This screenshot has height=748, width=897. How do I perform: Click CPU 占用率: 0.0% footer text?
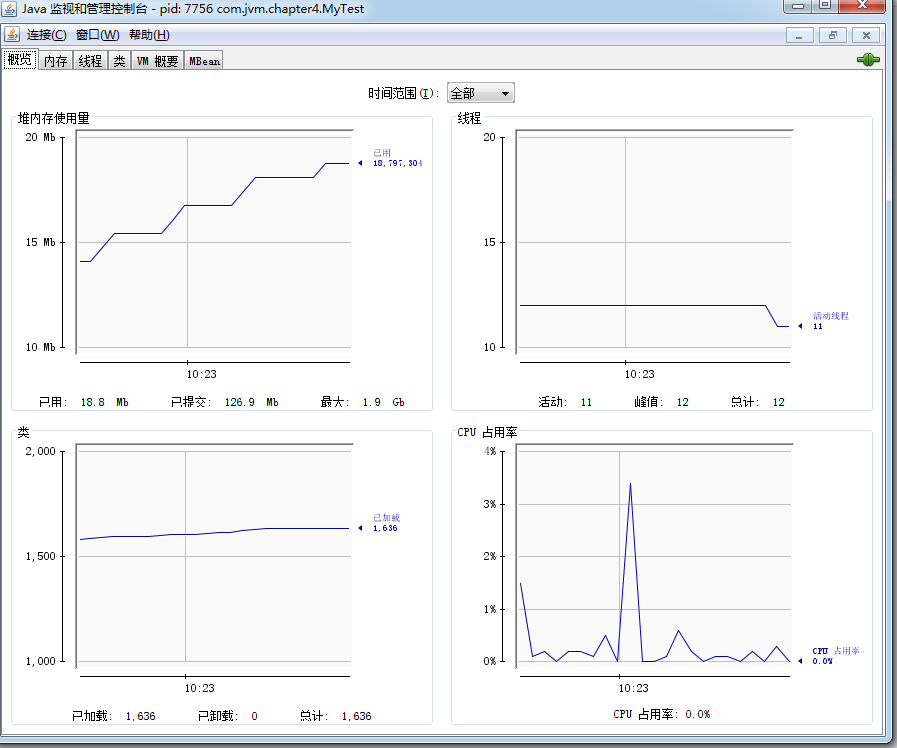(661, 714)
